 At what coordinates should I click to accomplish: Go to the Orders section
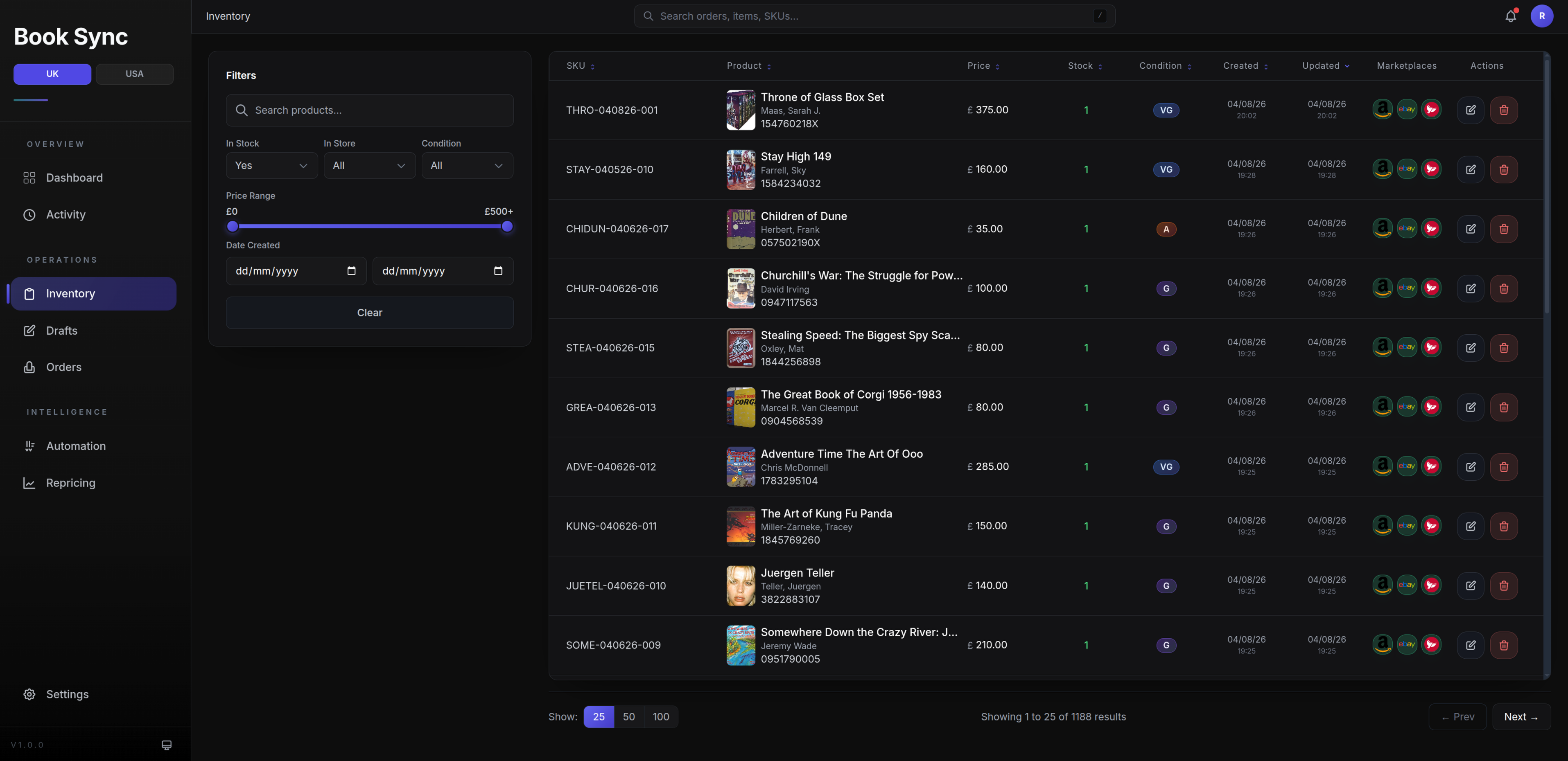click(63, 367)
